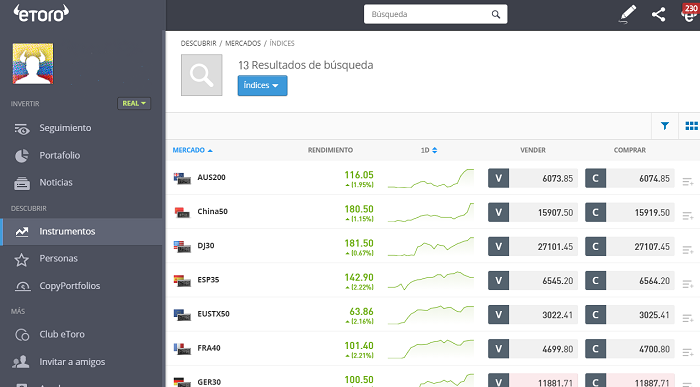Click the CopyPortfolios icon
Viewport: 700px width, 387px height.
pyautogui.click(x=22, y=286)
